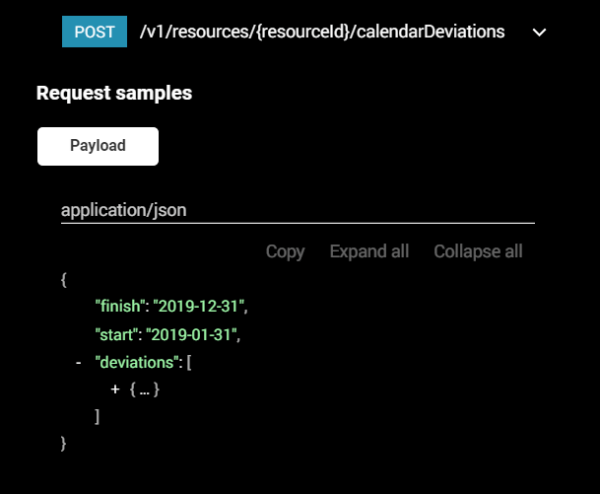The height and width of the screenshot is (494, 600).
Task: Click the opening curly brace of the JSON
Action: (x=64, y=280)
